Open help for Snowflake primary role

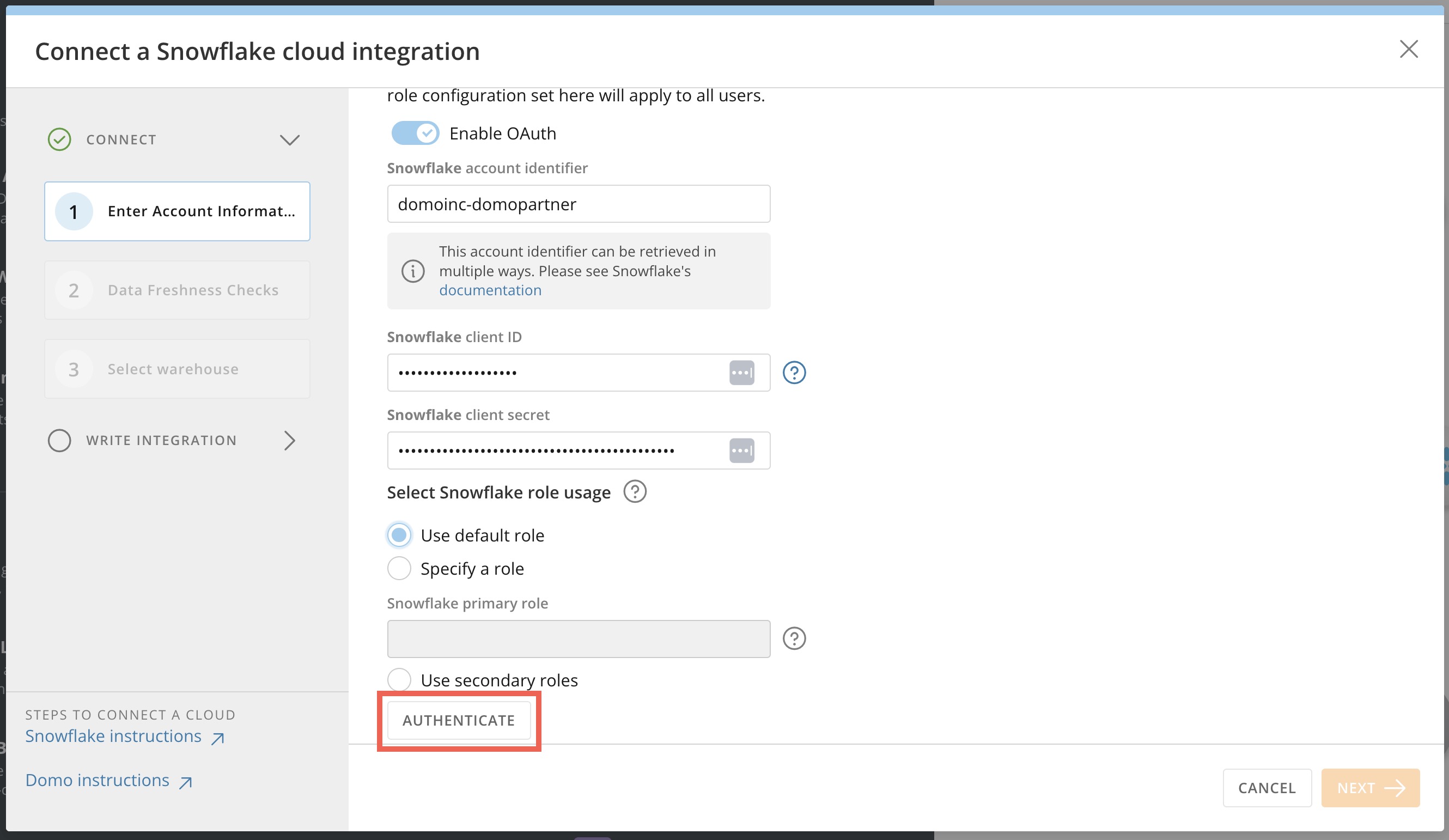click(x=794, y=639)
